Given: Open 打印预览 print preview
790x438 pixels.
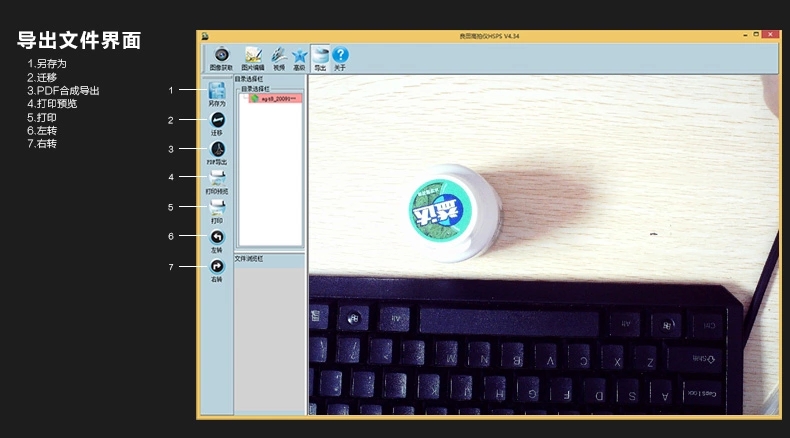Looking at the screenshot, I should coord(217,182).
